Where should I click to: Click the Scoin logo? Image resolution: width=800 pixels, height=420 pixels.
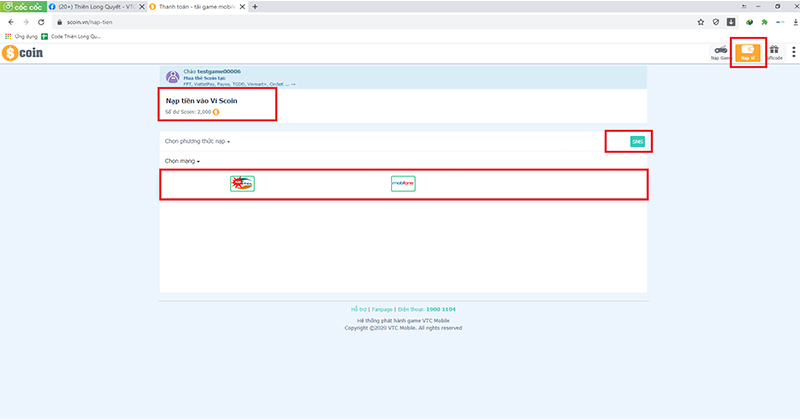tap(22, 53)
